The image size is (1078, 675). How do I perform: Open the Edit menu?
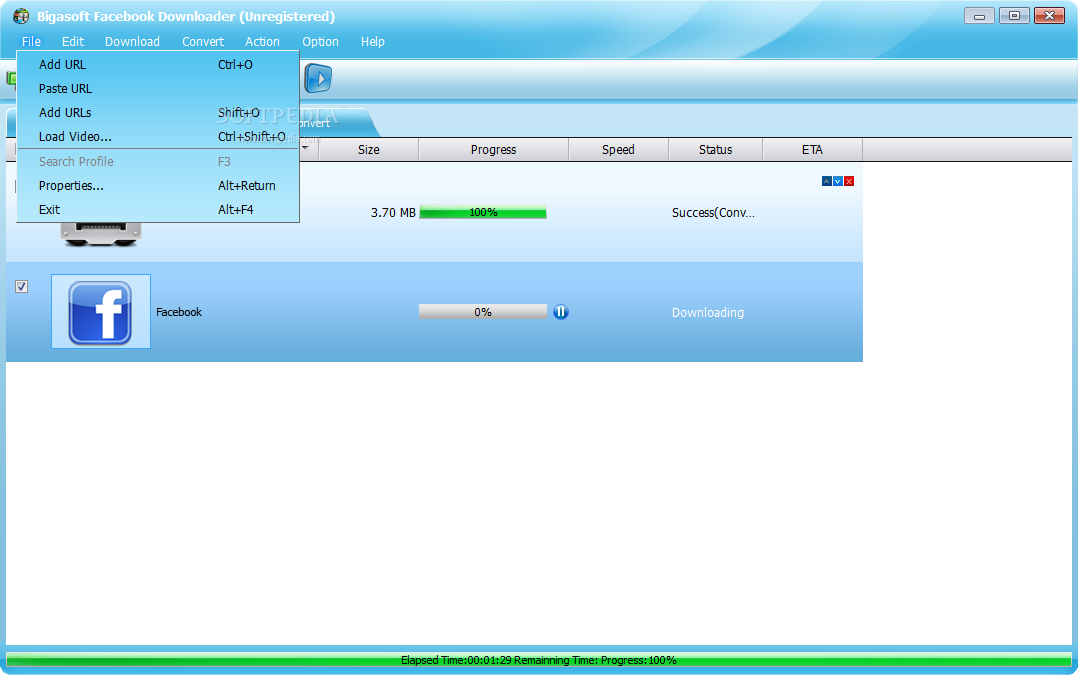pos(73,41)
